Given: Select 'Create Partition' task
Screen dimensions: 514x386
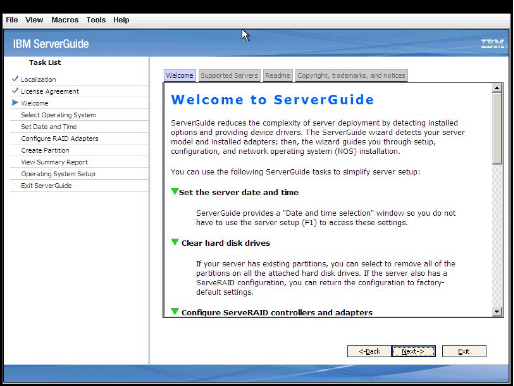Looking at the screenshot, I should (x=45, y=150).
